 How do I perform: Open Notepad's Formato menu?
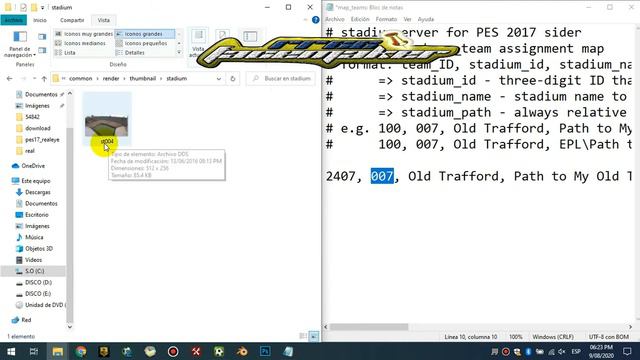pyautogui.click(x=386, y=19)
